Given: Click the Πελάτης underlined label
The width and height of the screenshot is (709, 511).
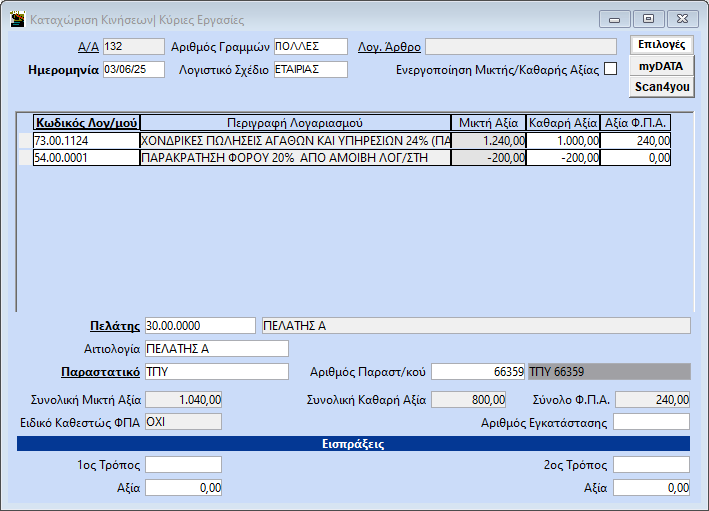Looking at the screenshot, I should tap(115, 326).
